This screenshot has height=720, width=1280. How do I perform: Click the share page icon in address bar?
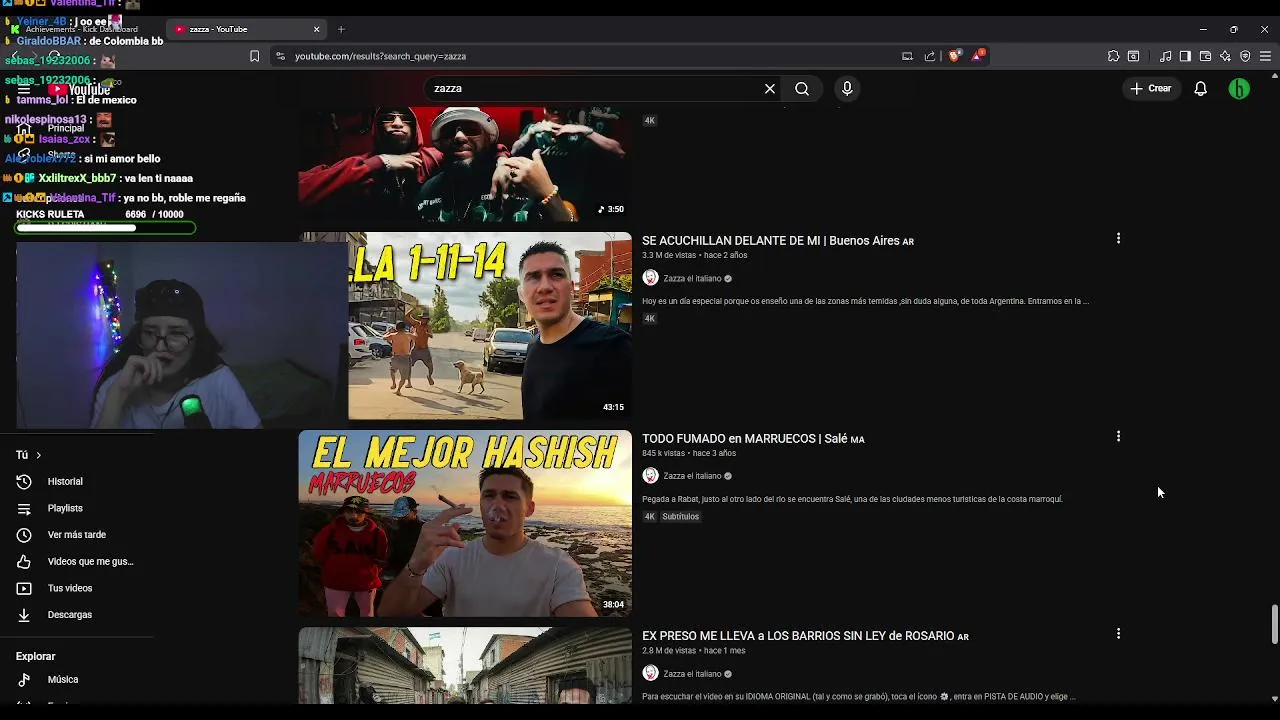pyautogui.click(x=930, y=56)
